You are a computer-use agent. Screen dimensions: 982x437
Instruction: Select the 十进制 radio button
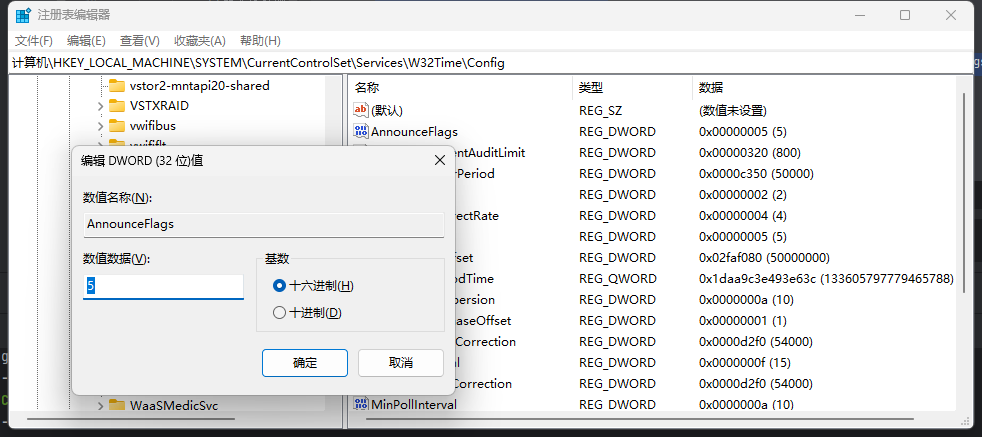tap(280, 313)
